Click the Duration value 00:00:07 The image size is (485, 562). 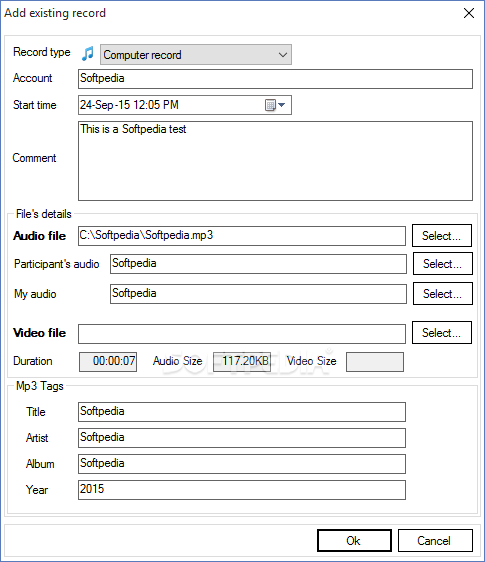[x=108, y=362]
